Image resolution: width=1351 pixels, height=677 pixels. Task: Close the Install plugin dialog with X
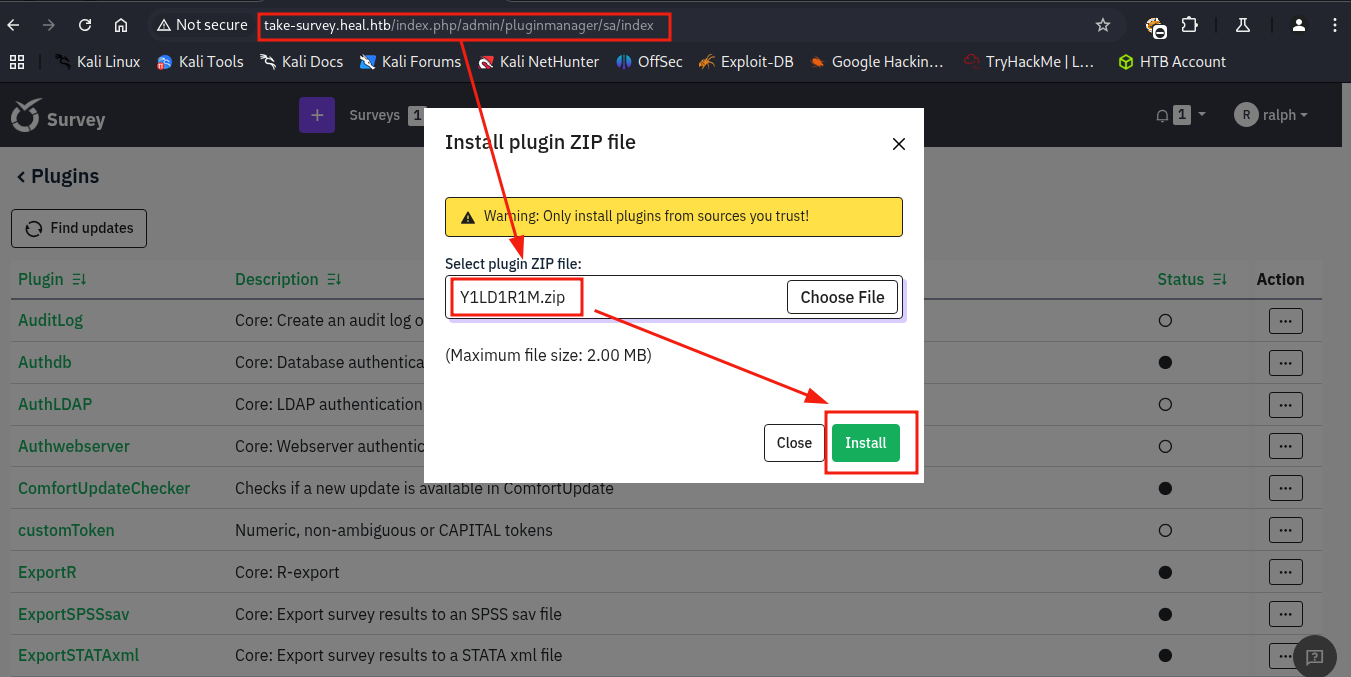point(898,144)
